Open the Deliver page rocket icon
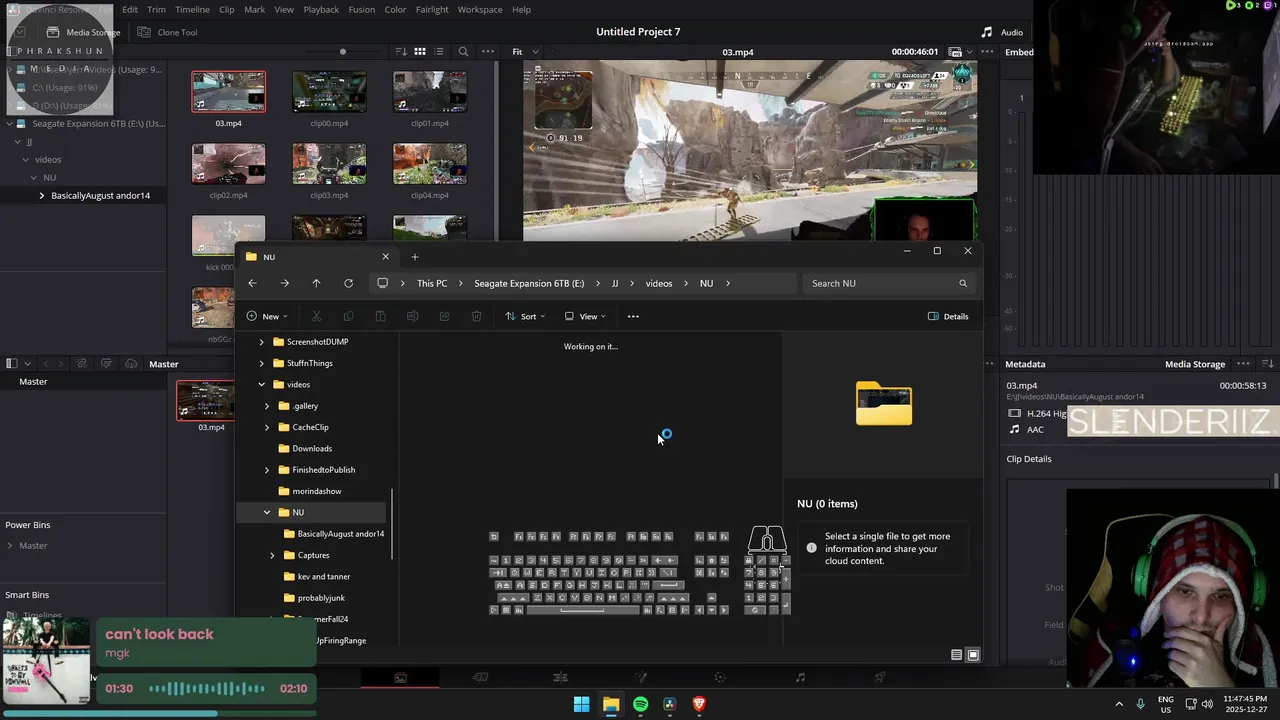This screenshot has width=1280, height=720. click(880, 677)
